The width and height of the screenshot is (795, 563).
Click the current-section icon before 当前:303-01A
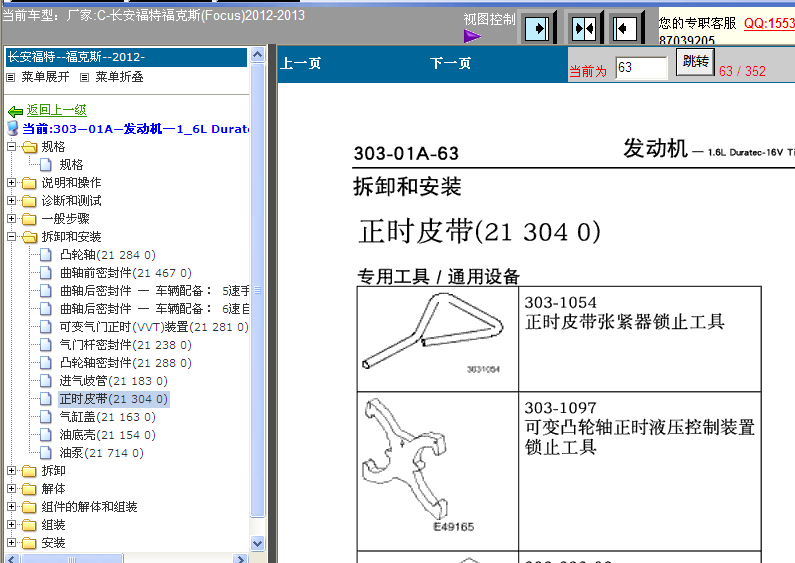click(13, 128)
